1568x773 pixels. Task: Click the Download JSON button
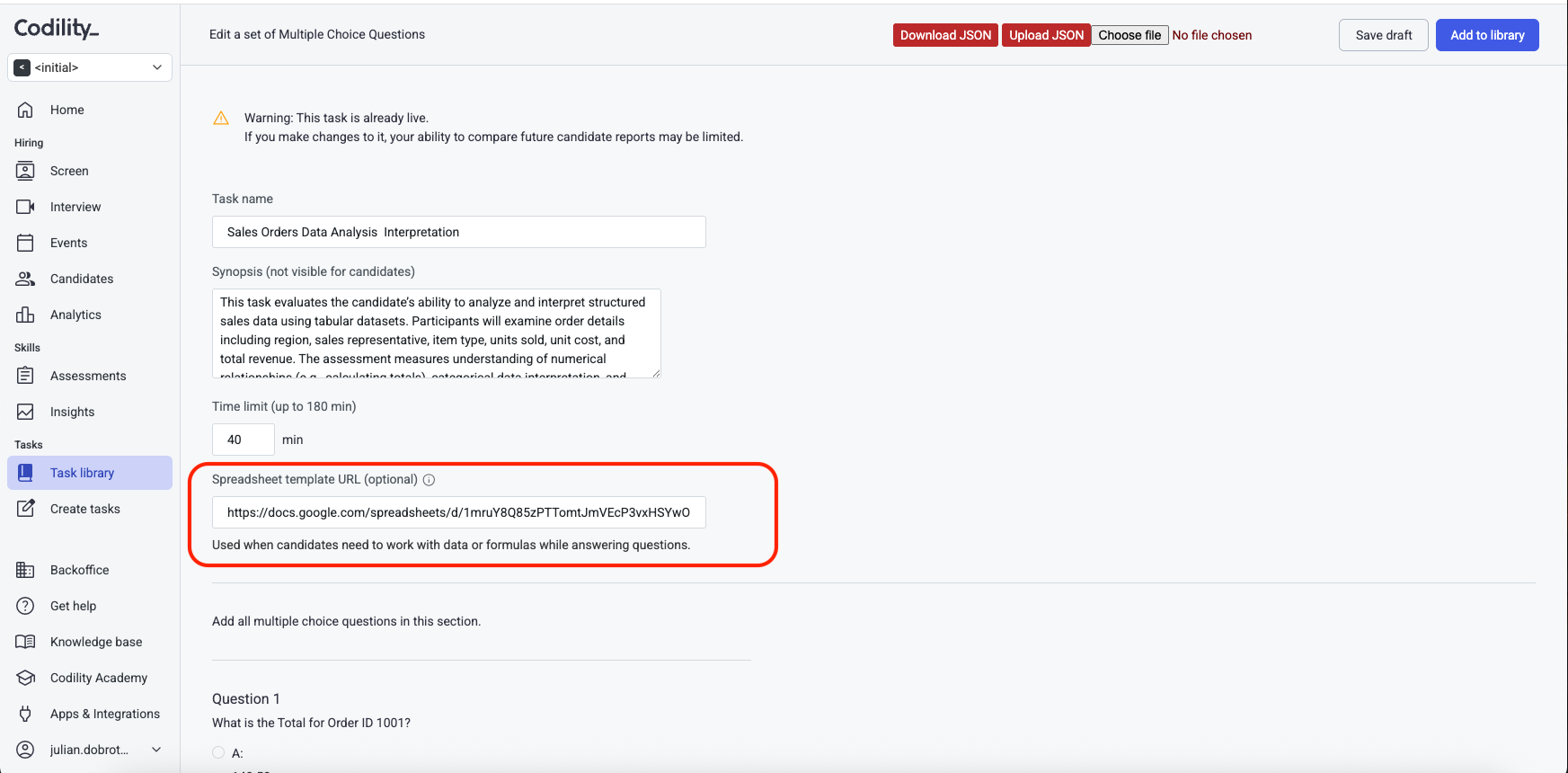click(x=945, y=35)
